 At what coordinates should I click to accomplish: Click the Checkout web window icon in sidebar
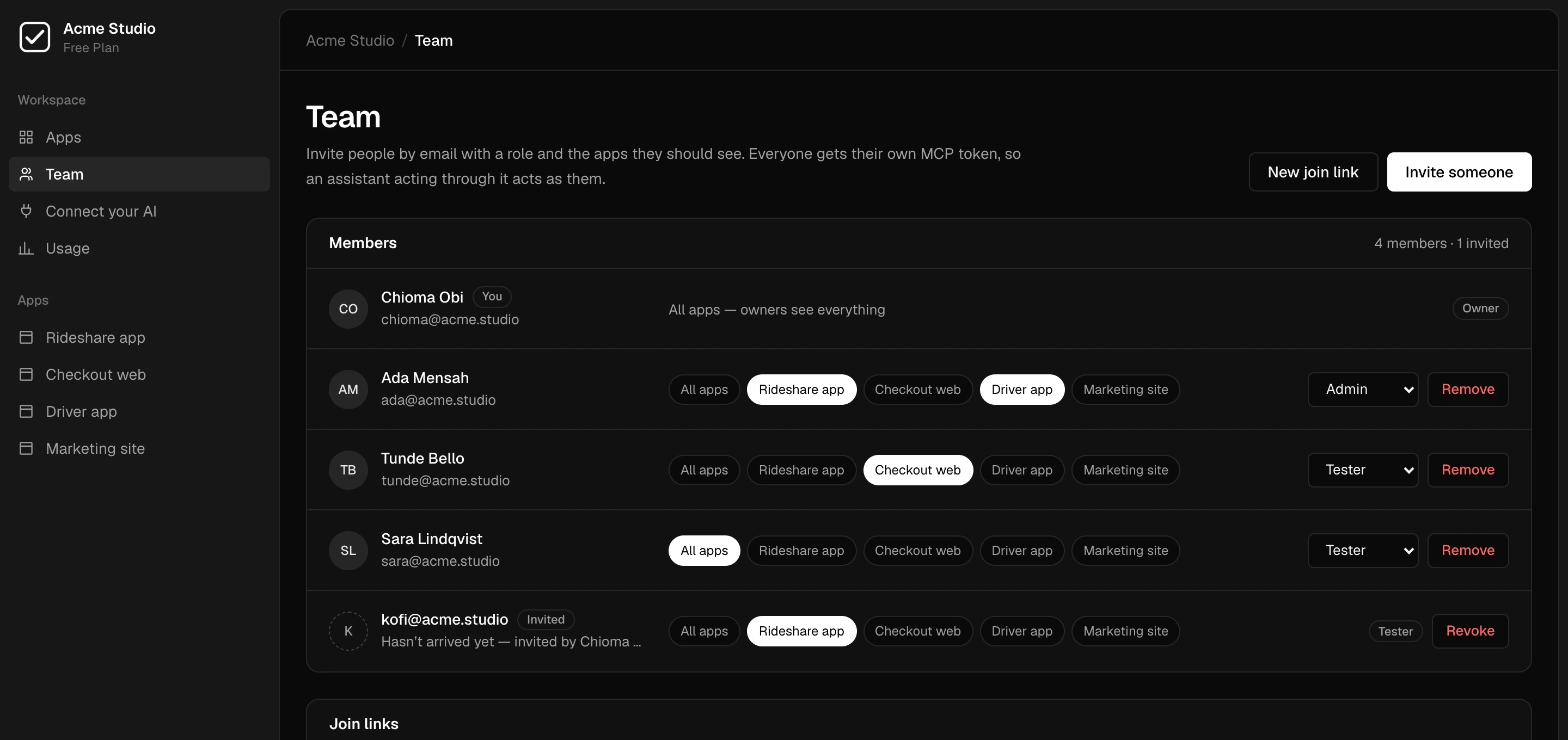coord(26,374)
